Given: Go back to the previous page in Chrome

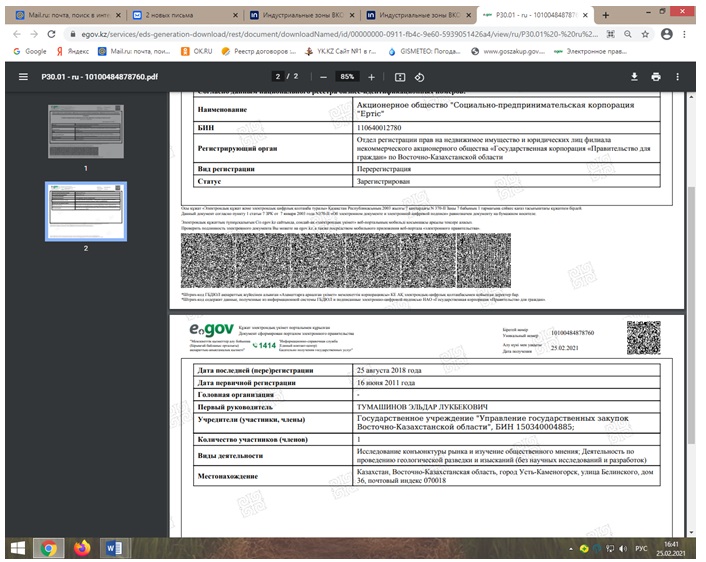Looking at the screenshot, I should (17, 34).
